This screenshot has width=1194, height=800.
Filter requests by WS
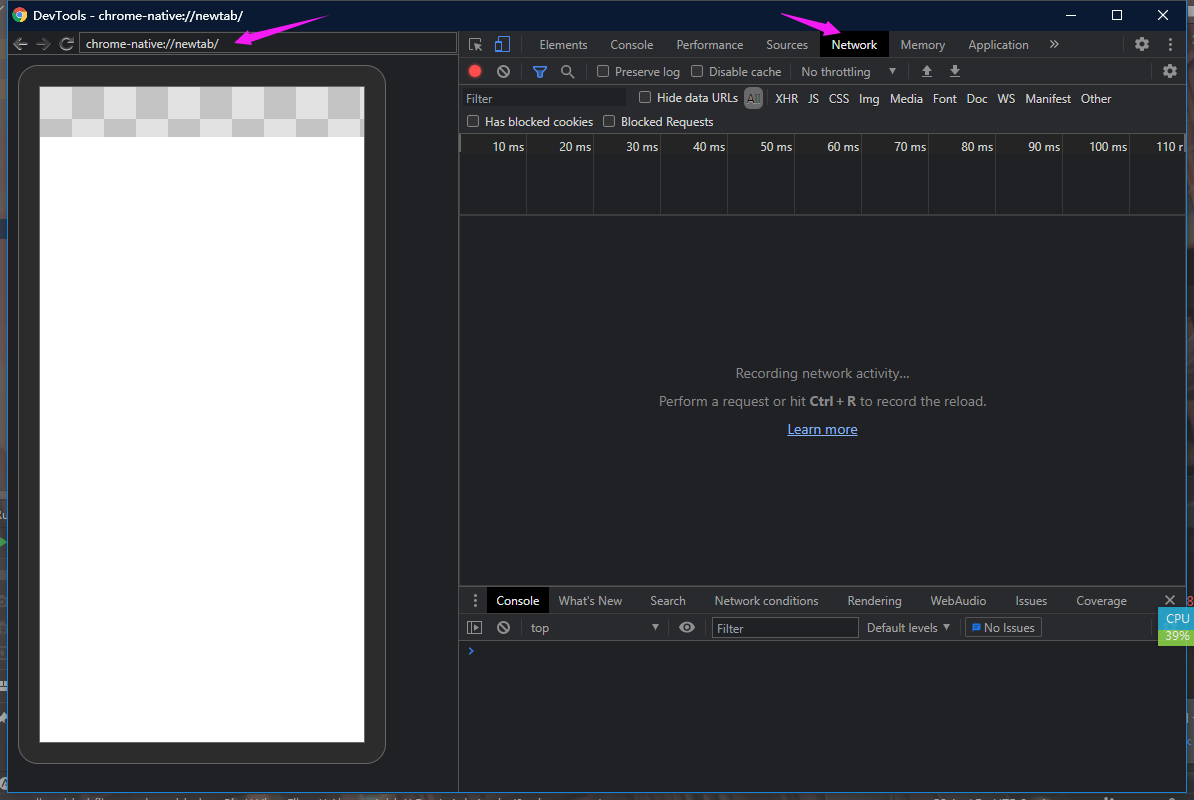[1006, 99]
